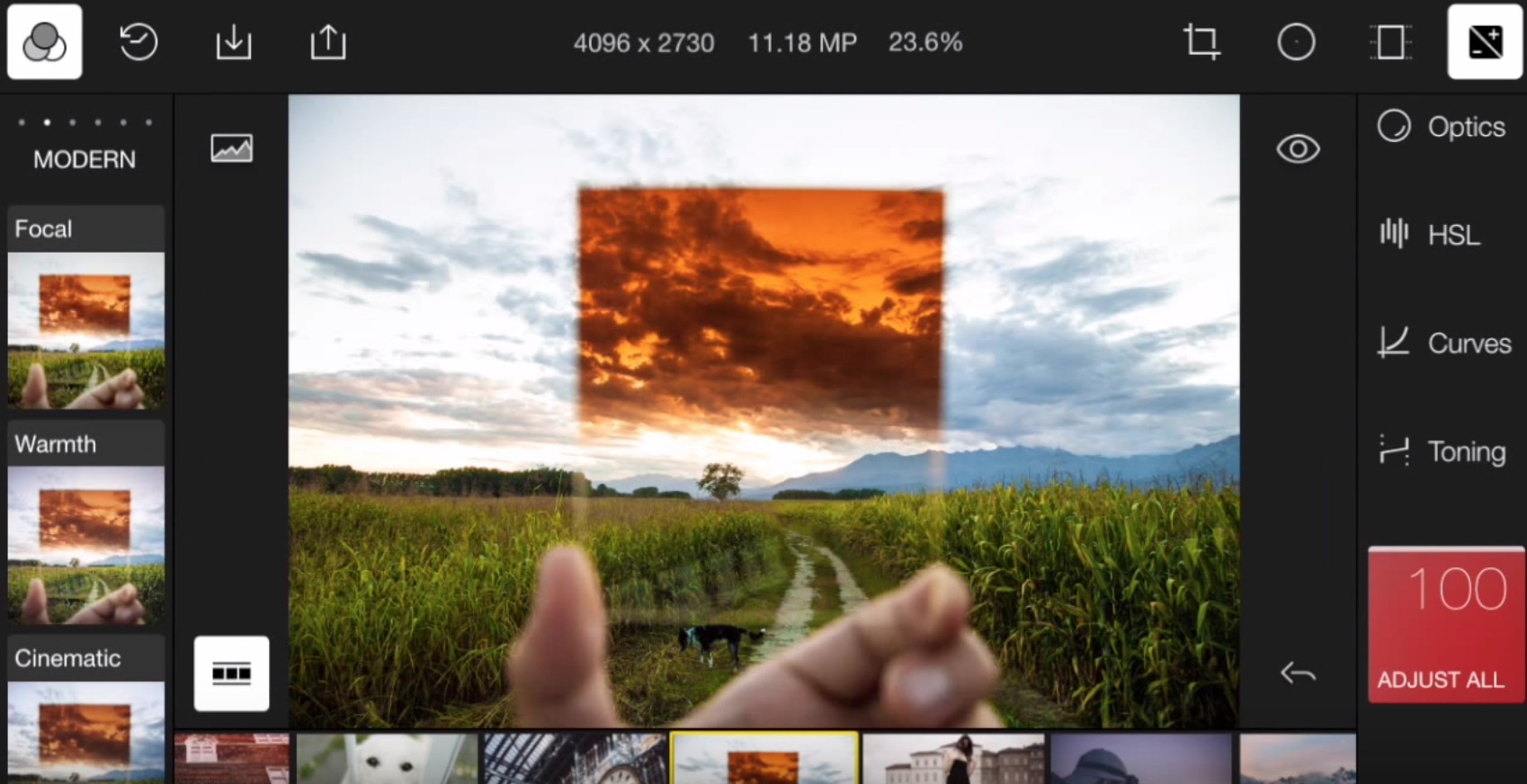Click the 11.18 MP text
The height and width of the screenshot is (784, 1527).
point(802,43)
